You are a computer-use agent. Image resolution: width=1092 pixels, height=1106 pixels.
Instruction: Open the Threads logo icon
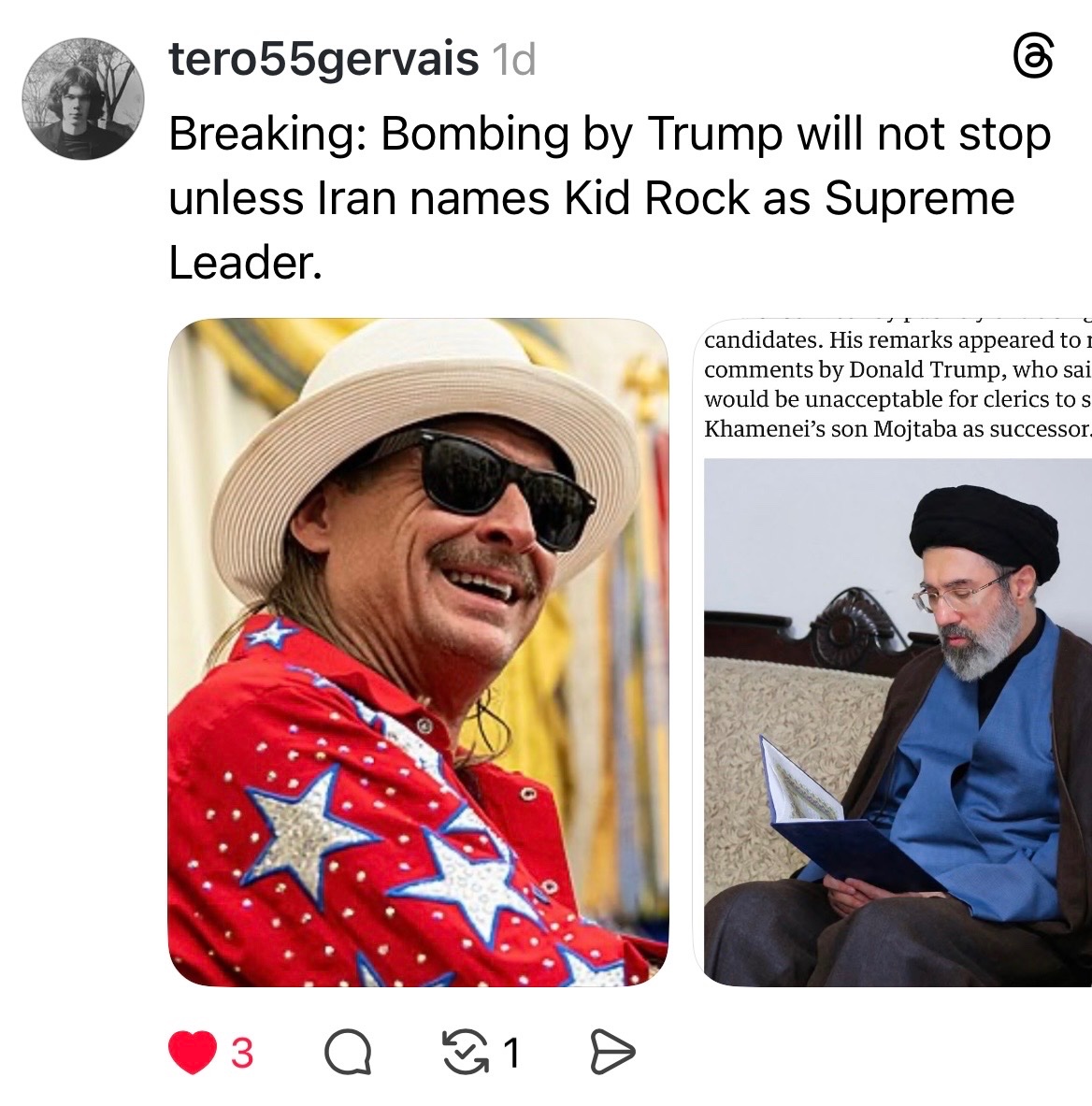tap(1033, 56)
